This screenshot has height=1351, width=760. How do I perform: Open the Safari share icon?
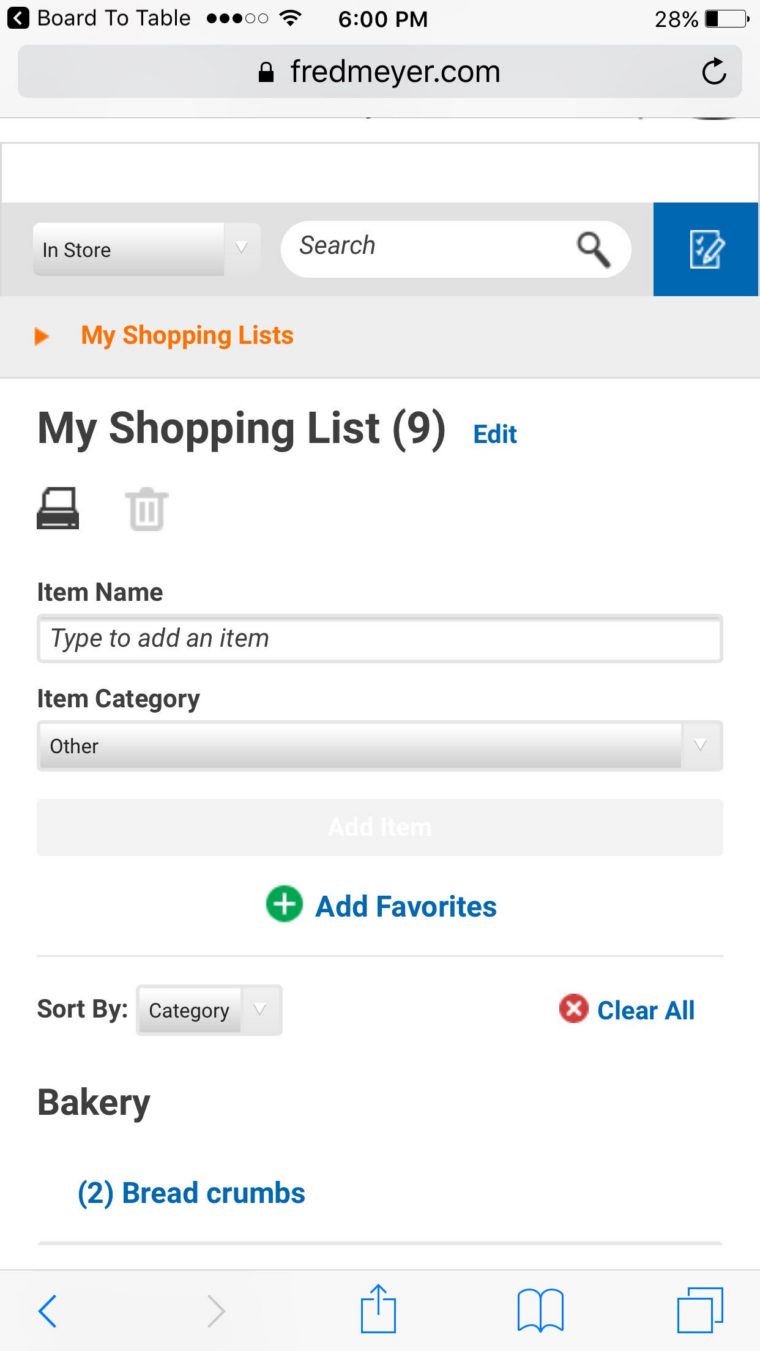coord(378,1309)
